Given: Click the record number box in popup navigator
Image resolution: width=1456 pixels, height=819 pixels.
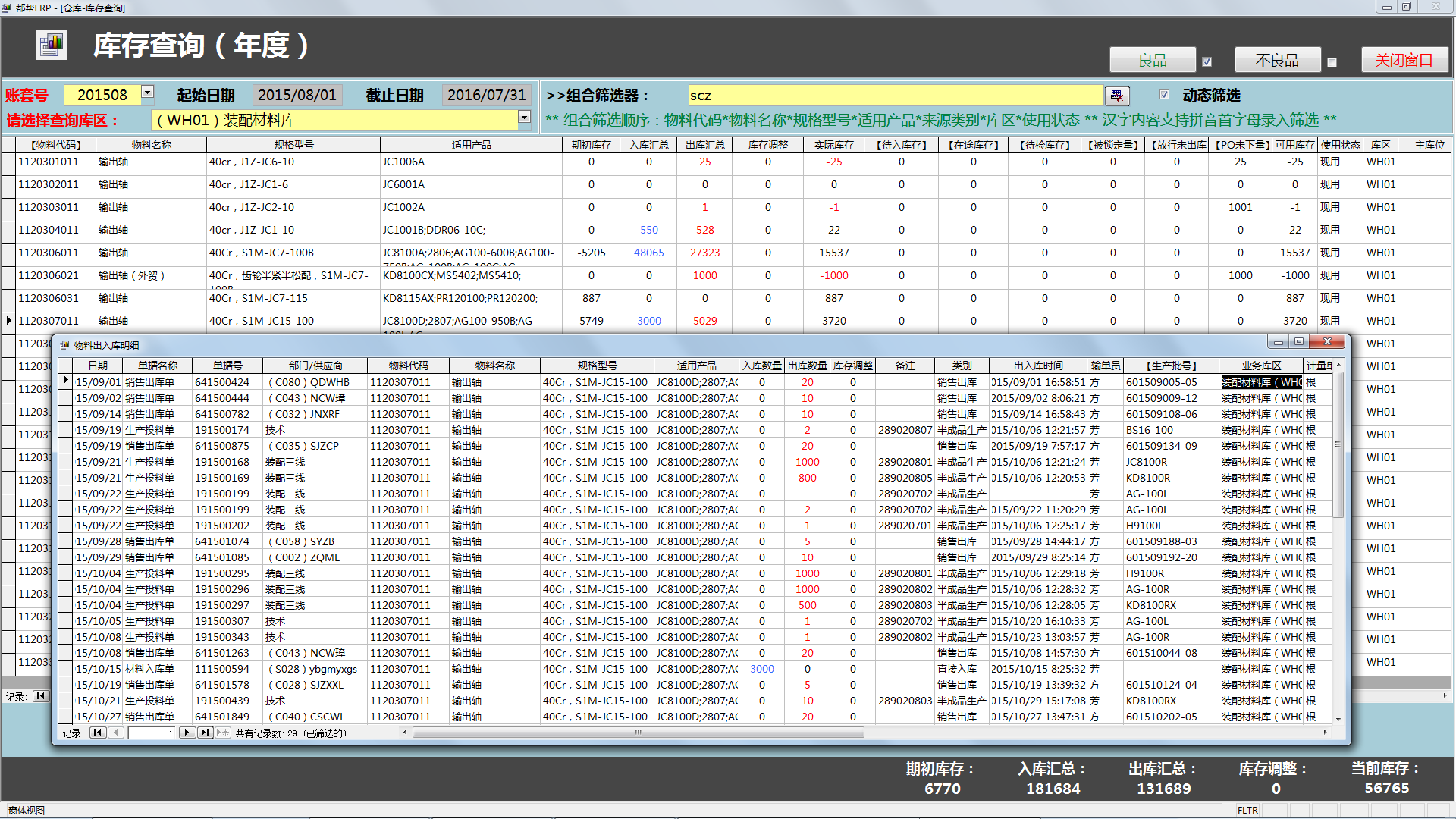Looking at the screenshot, I should [x=152, y=733].
